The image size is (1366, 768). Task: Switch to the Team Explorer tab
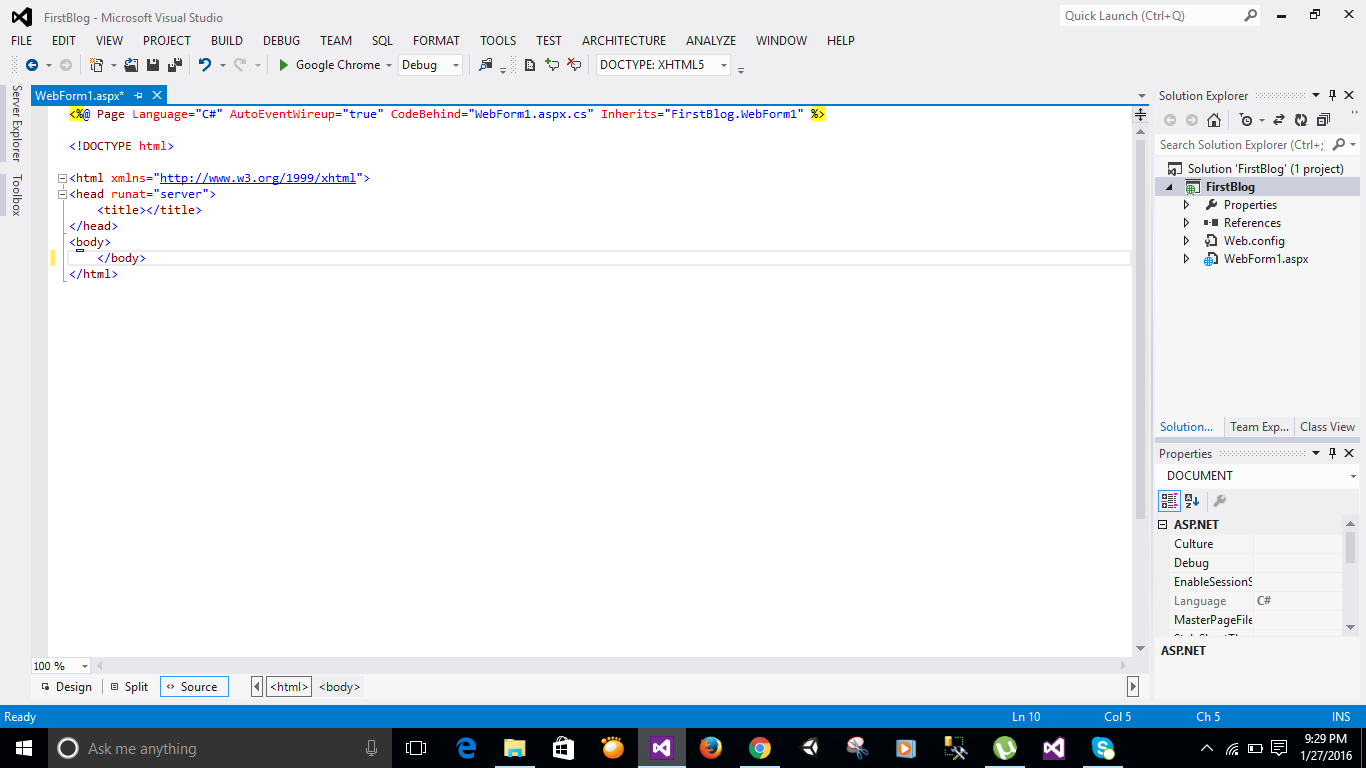(1259, 427)
